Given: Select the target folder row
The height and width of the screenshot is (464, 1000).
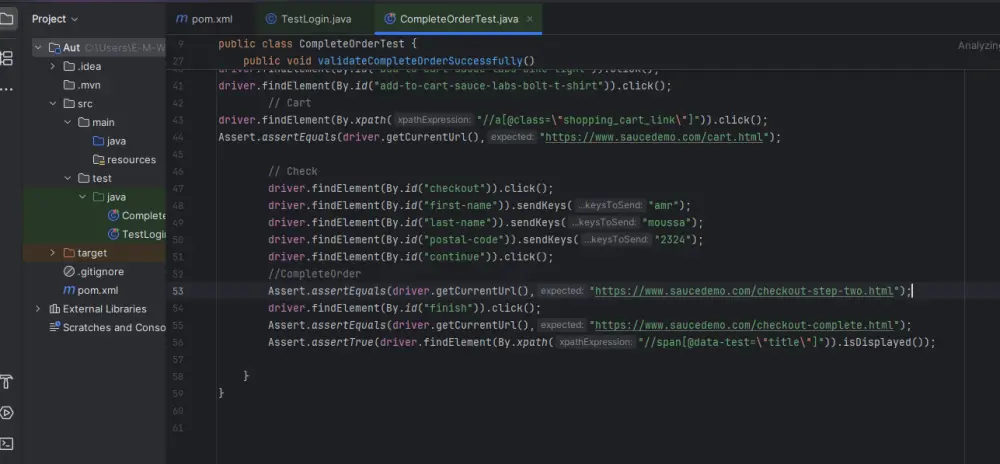Looking at the screenshot, I should click(95, 253).
